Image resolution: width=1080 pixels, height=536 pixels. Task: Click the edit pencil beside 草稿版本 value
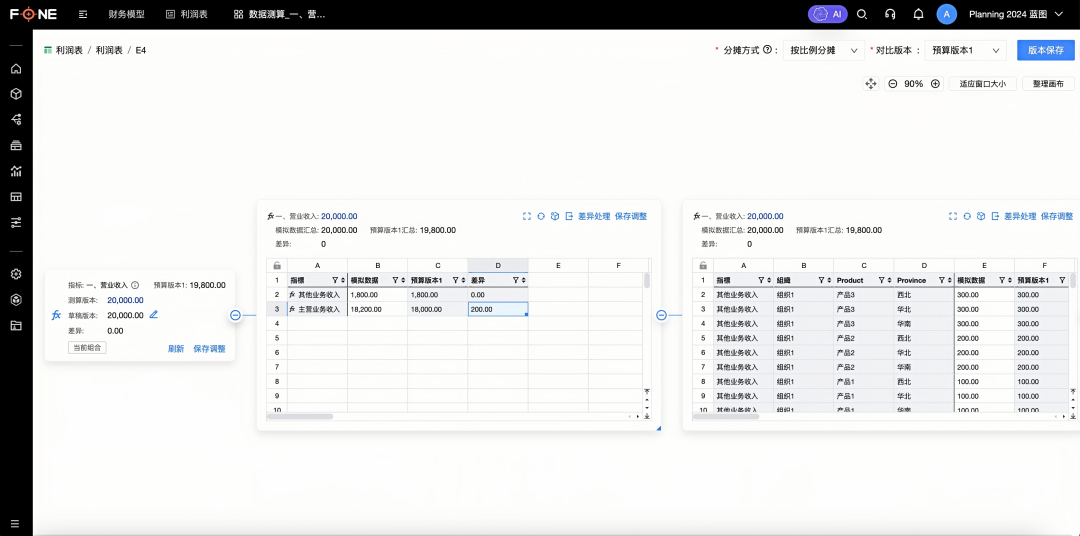point(154,315)
